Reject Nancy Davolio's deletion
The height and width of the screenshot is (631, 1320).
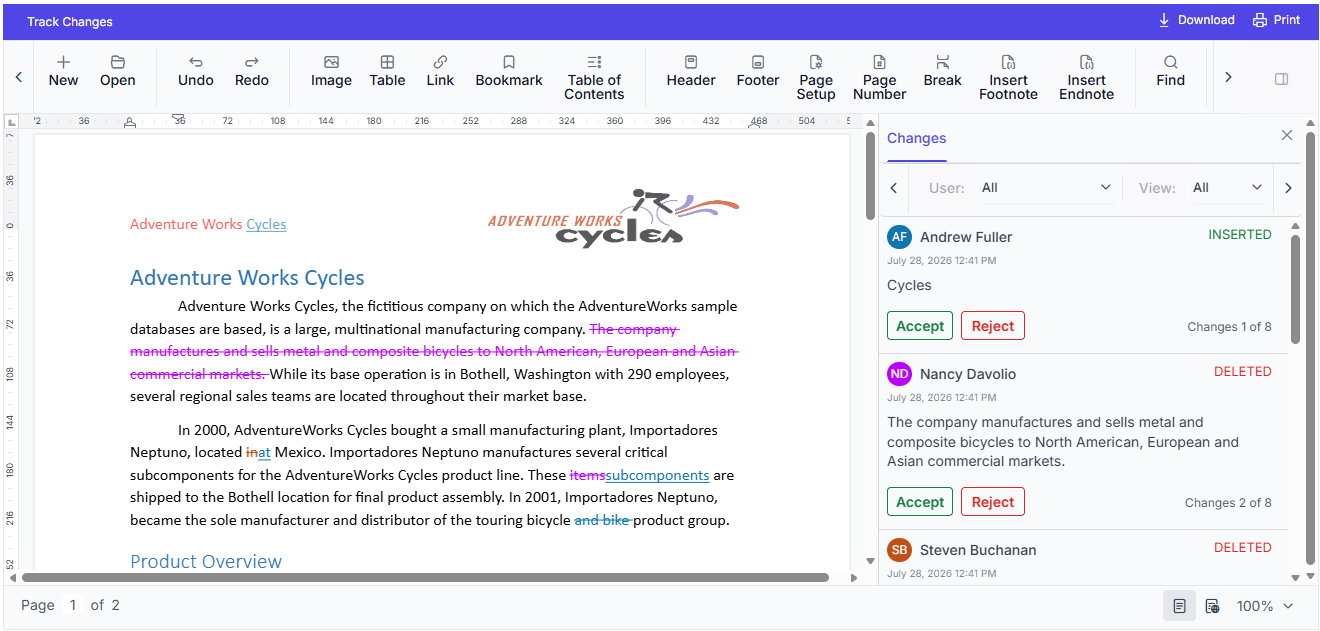pos(993,502)
